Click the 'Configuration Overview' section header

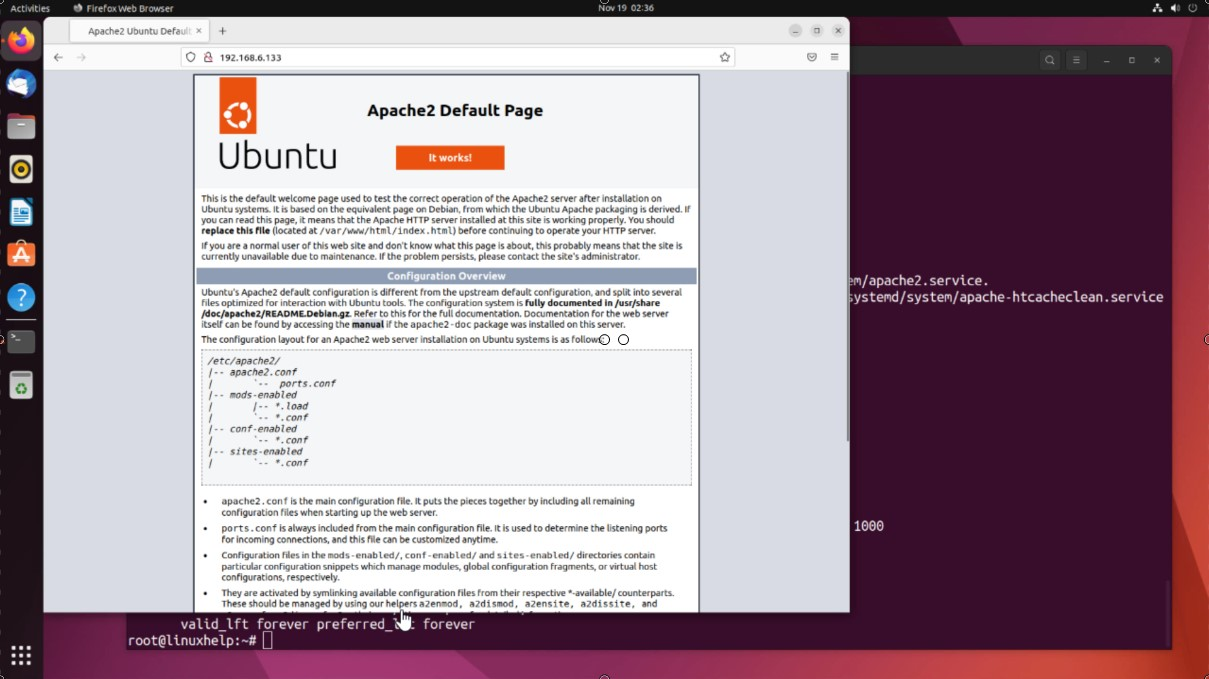tap(446, 276)
